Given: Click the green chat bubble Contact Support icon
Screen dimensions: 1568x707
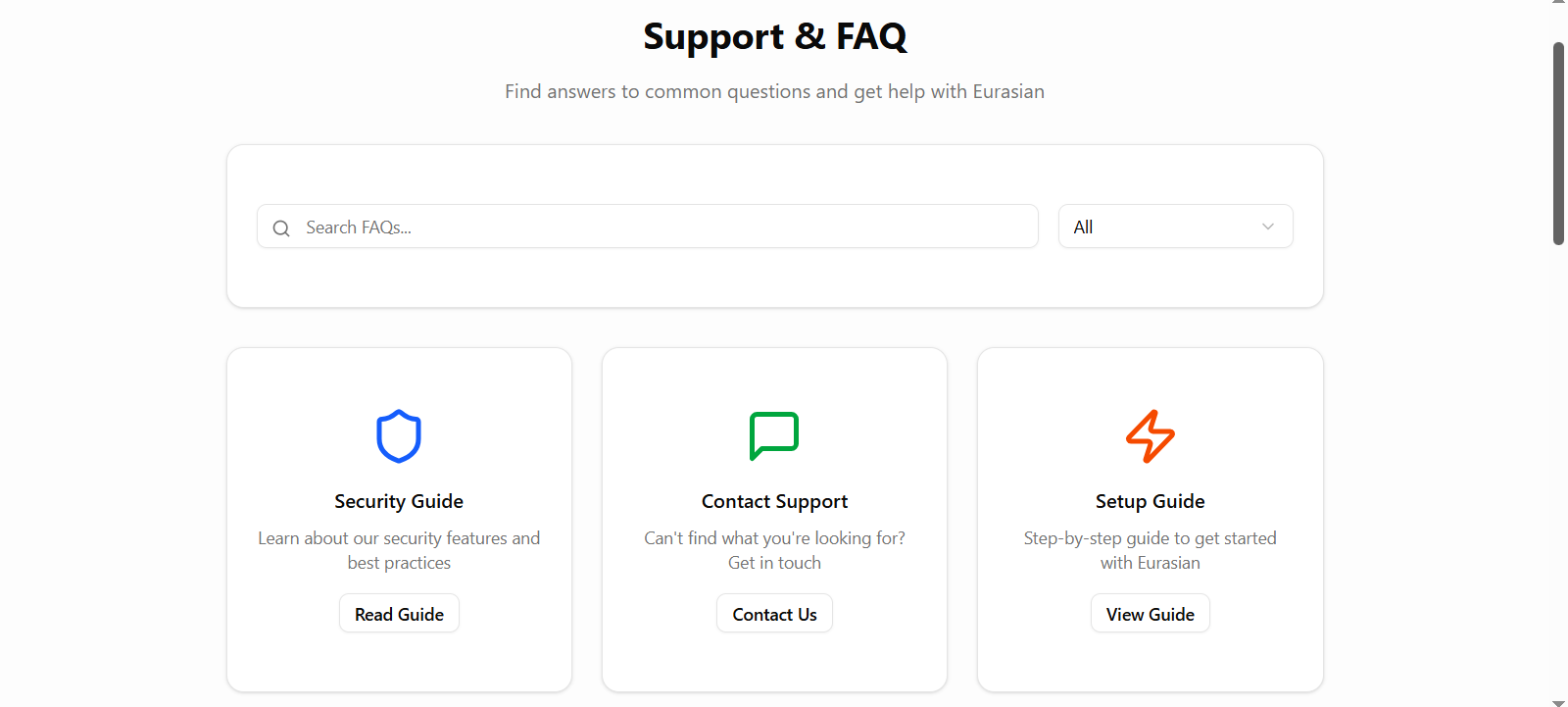Looking at the screenshot, I should pos(774,436).
